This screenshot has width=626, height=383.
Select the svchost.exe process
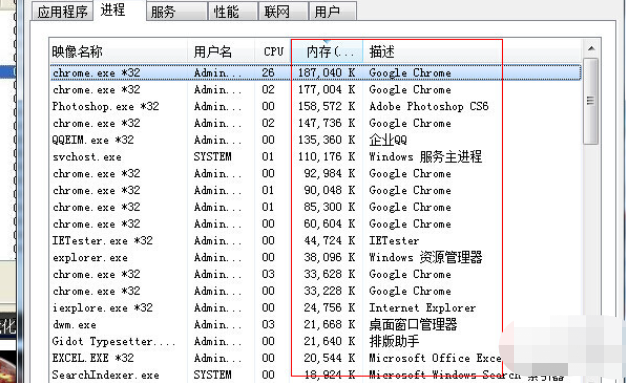[315, 157]
